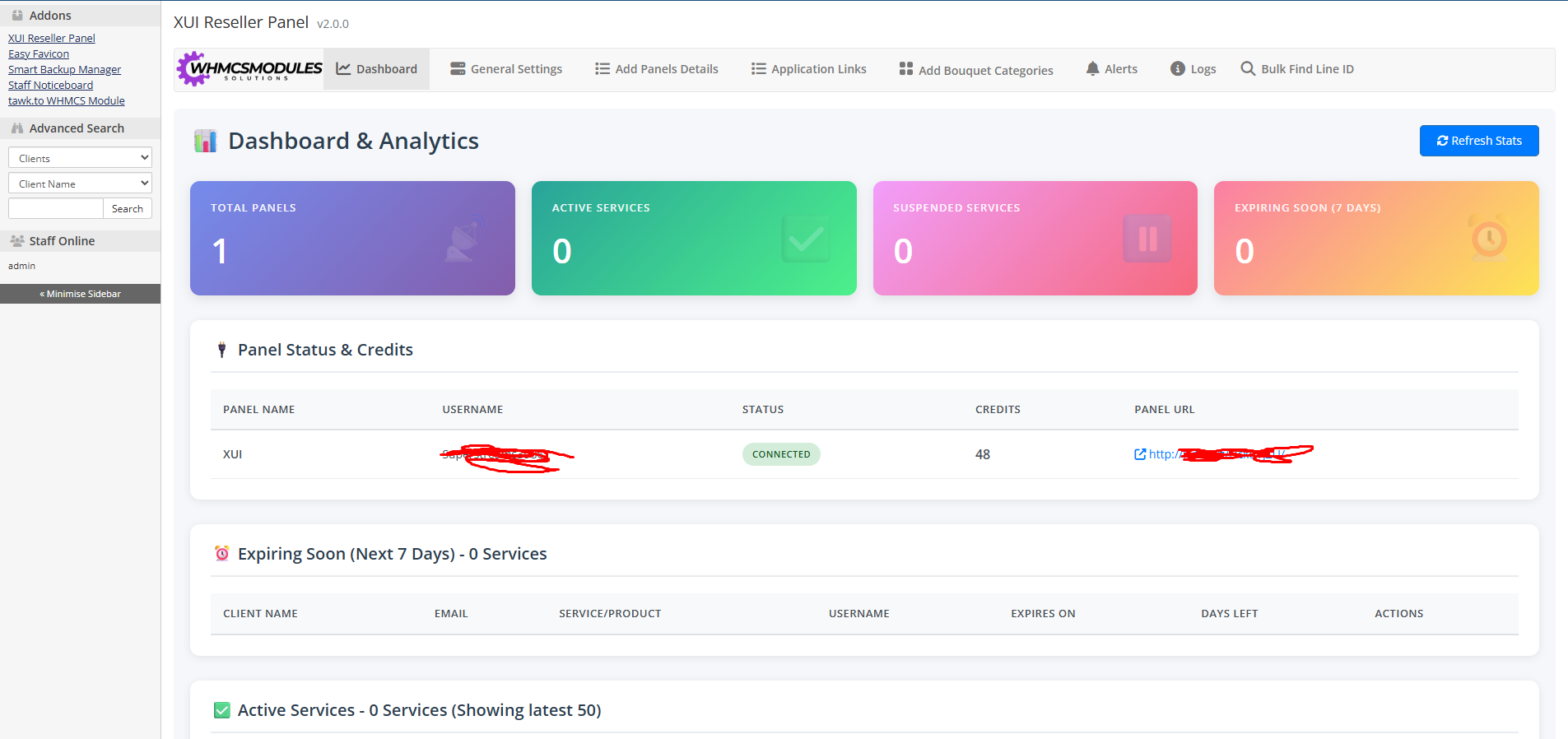This screenshot has width=1568, height=739.
Task: Click the Bulk Find magnifier icon
Action: click(1248, 69)
